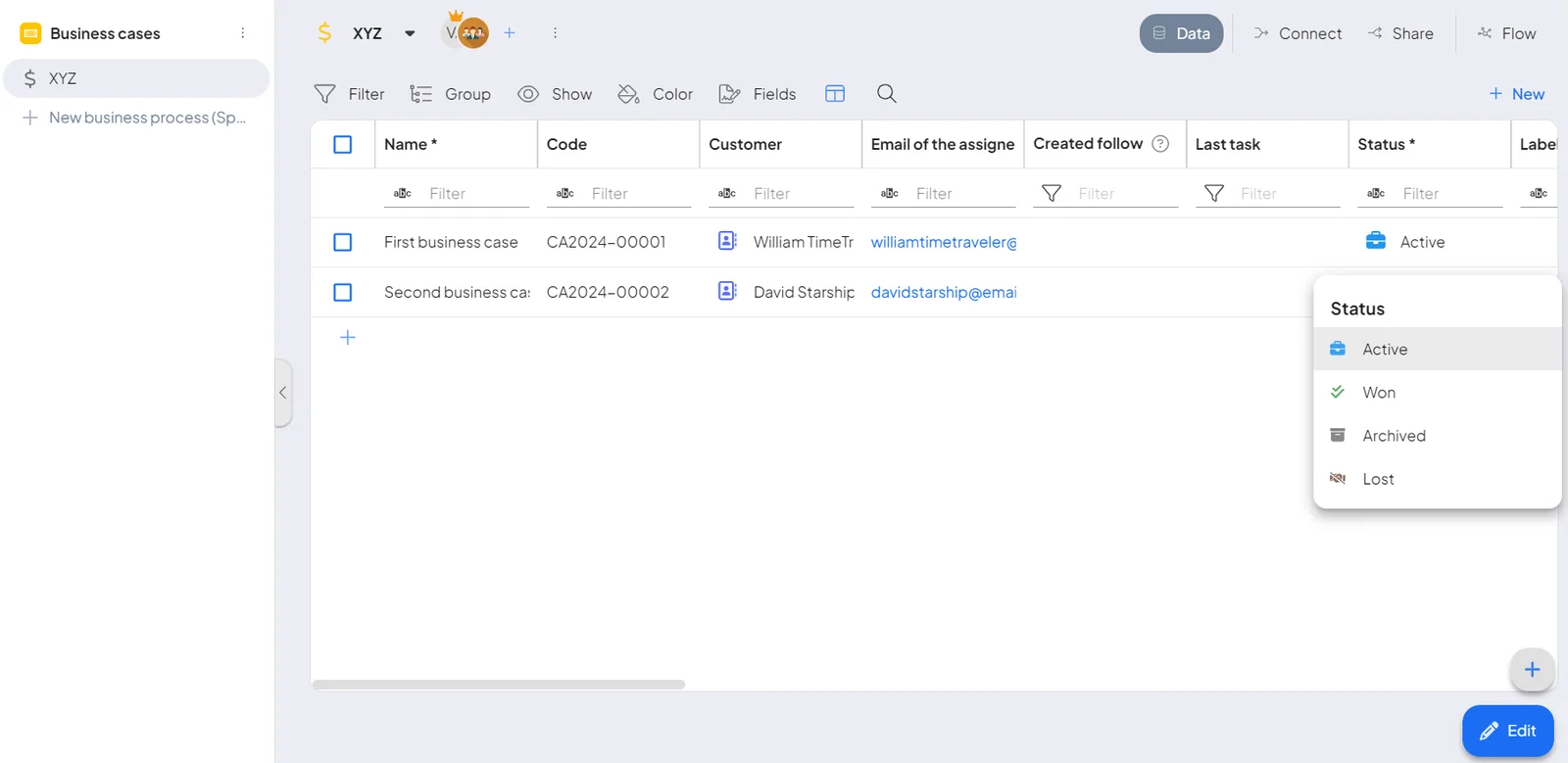Choose Archived in the Status menu
The height and width of the screenshot is (763, 1568).
[1437, 436]
